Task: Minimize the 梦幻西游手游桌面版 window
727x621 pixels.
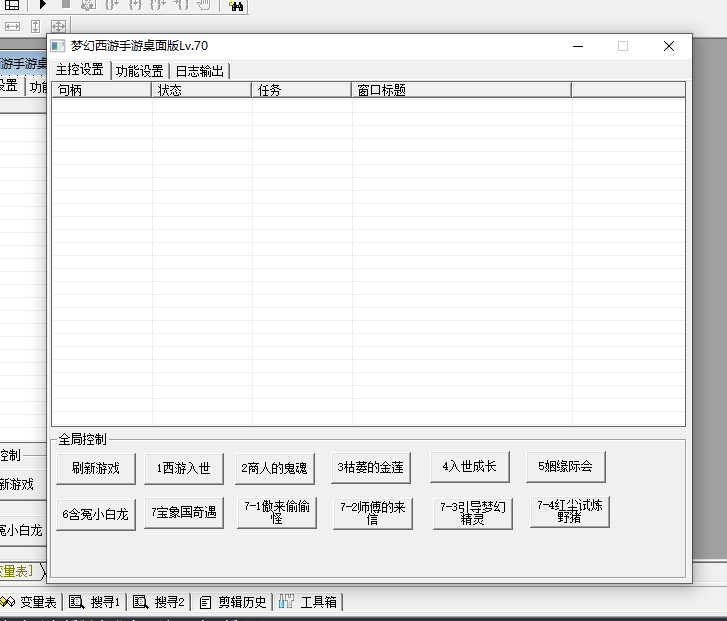Action: [578, 46]
